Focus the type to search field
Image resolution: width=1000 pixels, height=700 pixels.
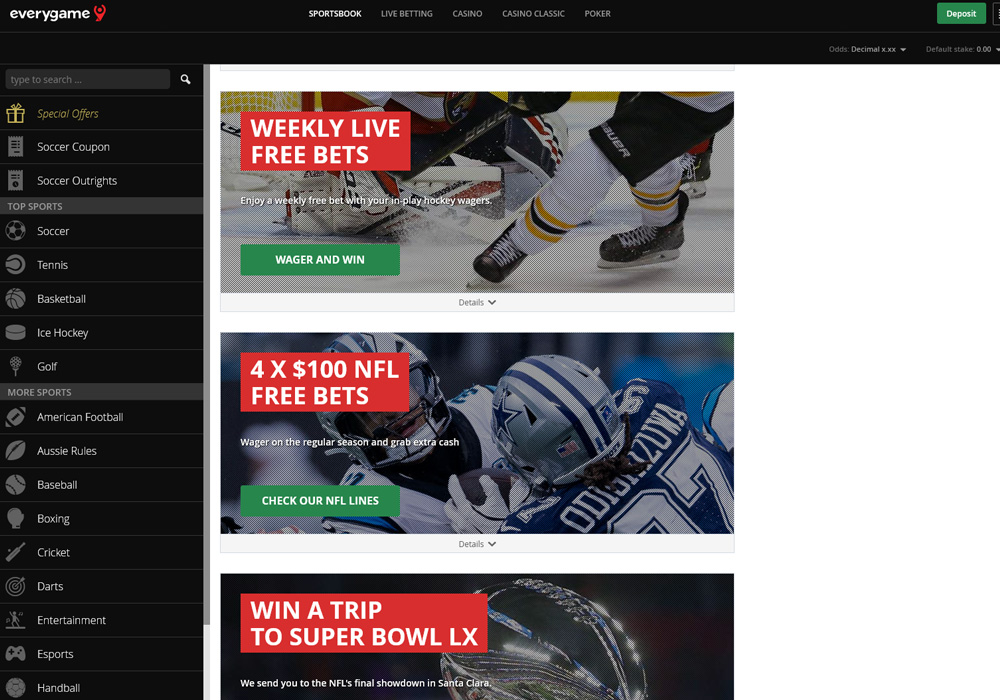tap(87, 80)
